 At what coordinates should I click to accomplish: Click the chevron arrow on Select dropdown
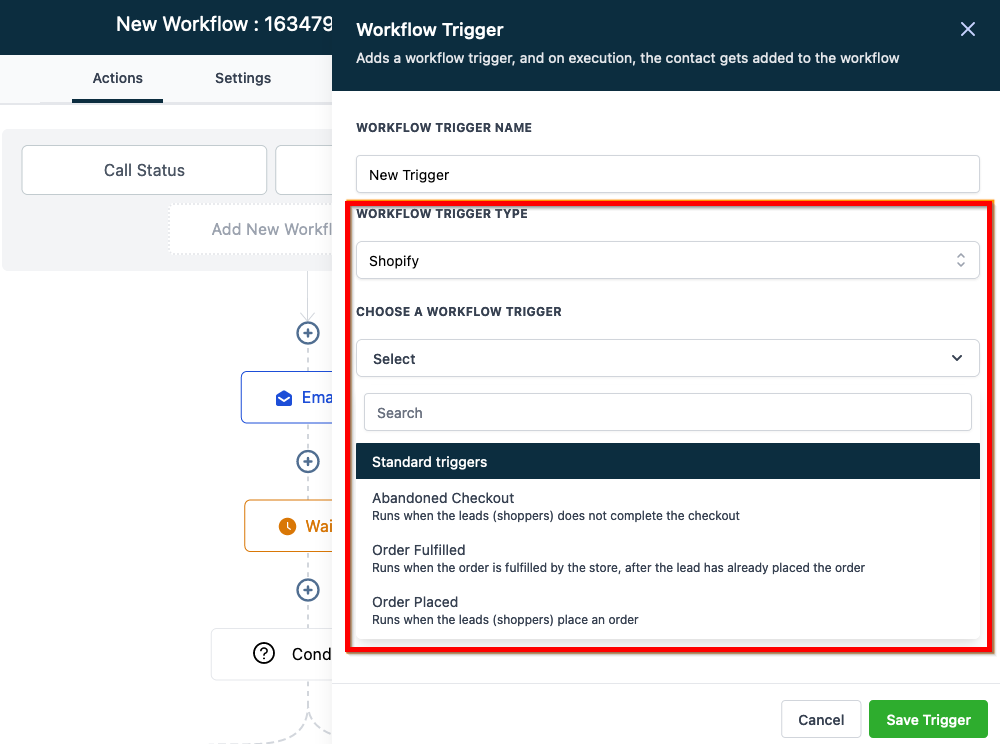coord(957,359)
